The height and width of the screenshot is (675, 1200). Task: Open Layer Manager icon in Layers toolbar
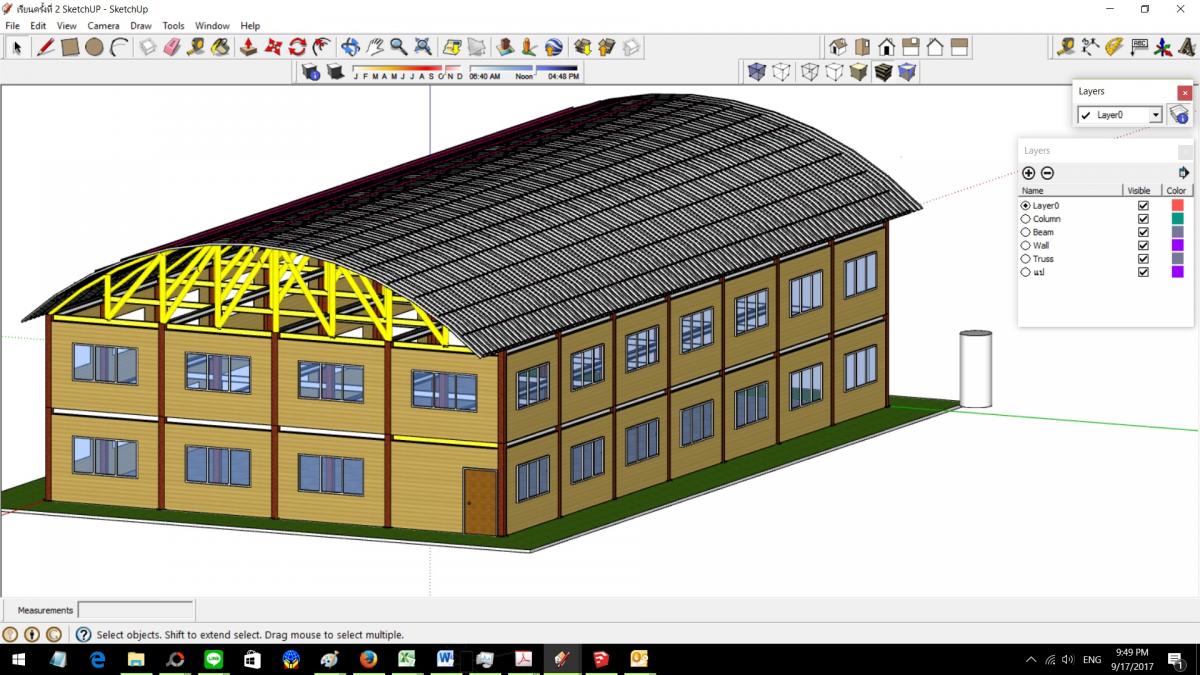[1180, 115]
